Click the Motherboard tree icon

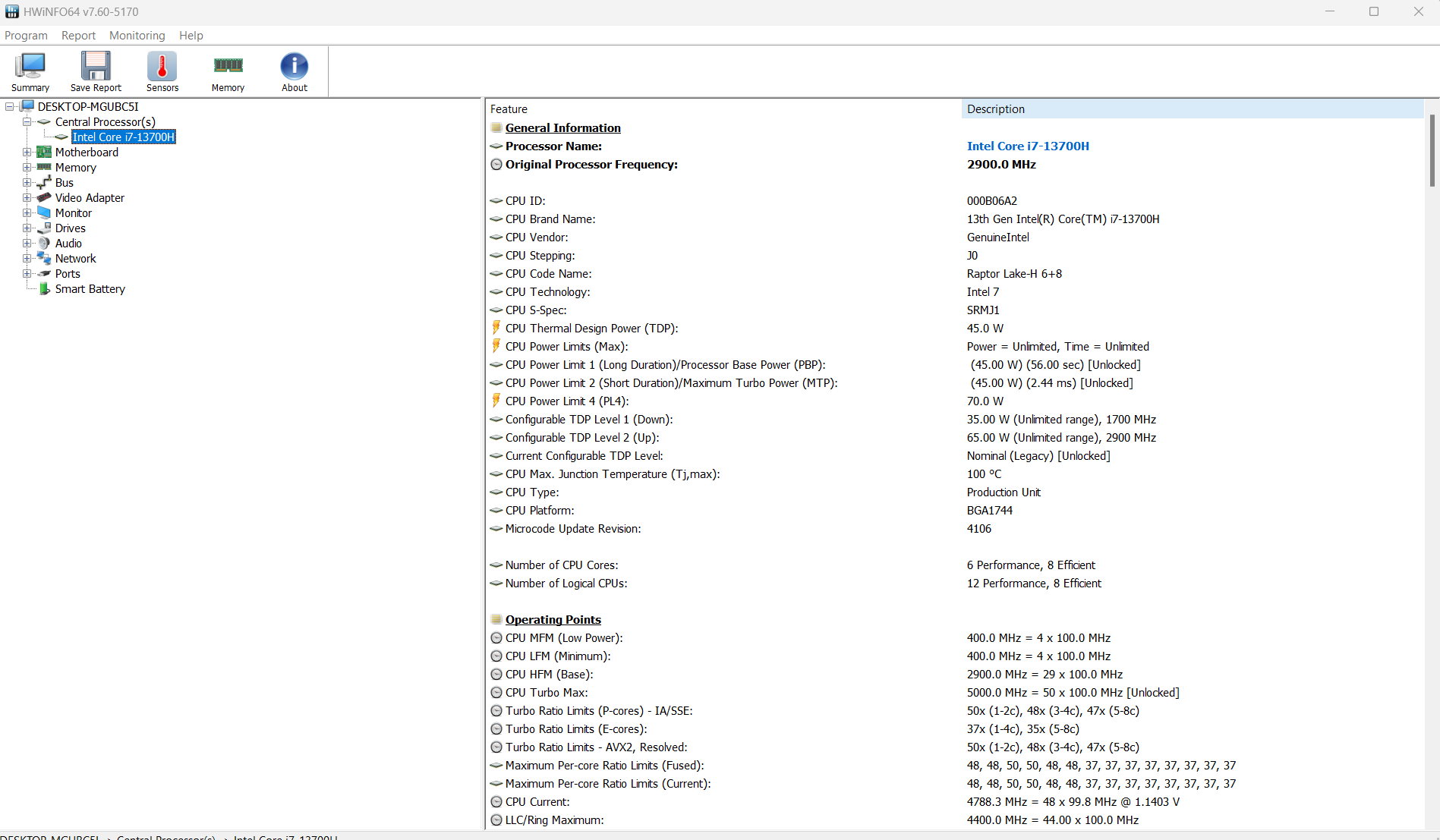coord(44,152)
